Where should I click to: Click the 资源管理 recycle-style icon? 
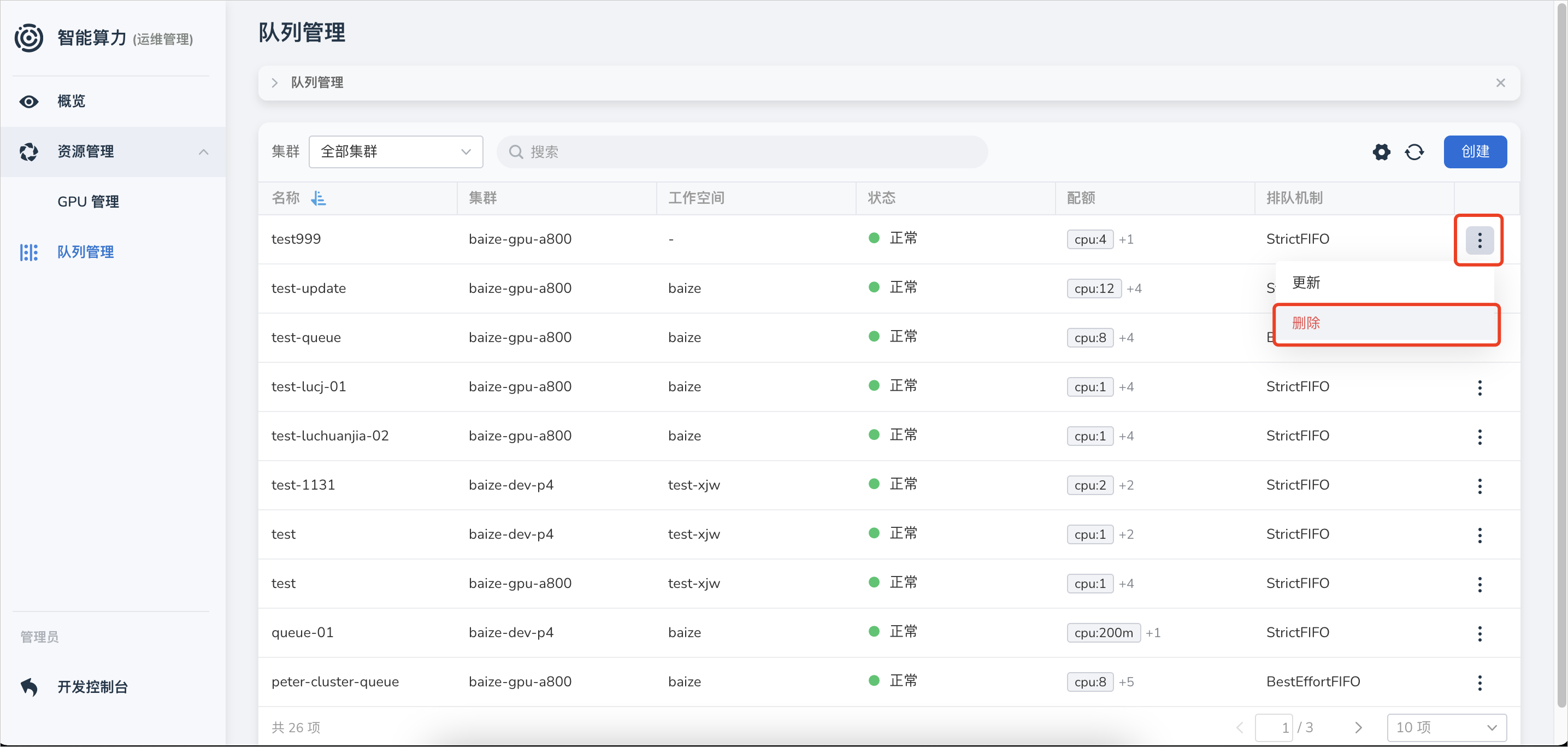pos(28,151)
